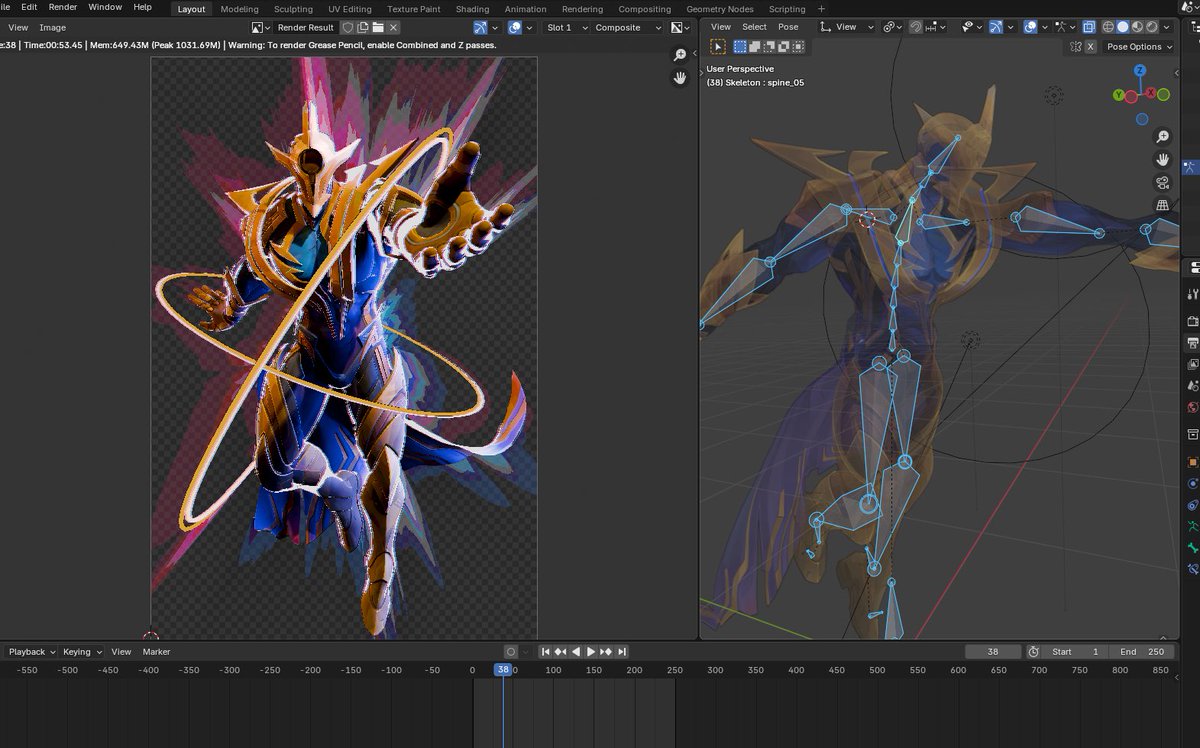Jump to timeline start button

coord(545,652)
